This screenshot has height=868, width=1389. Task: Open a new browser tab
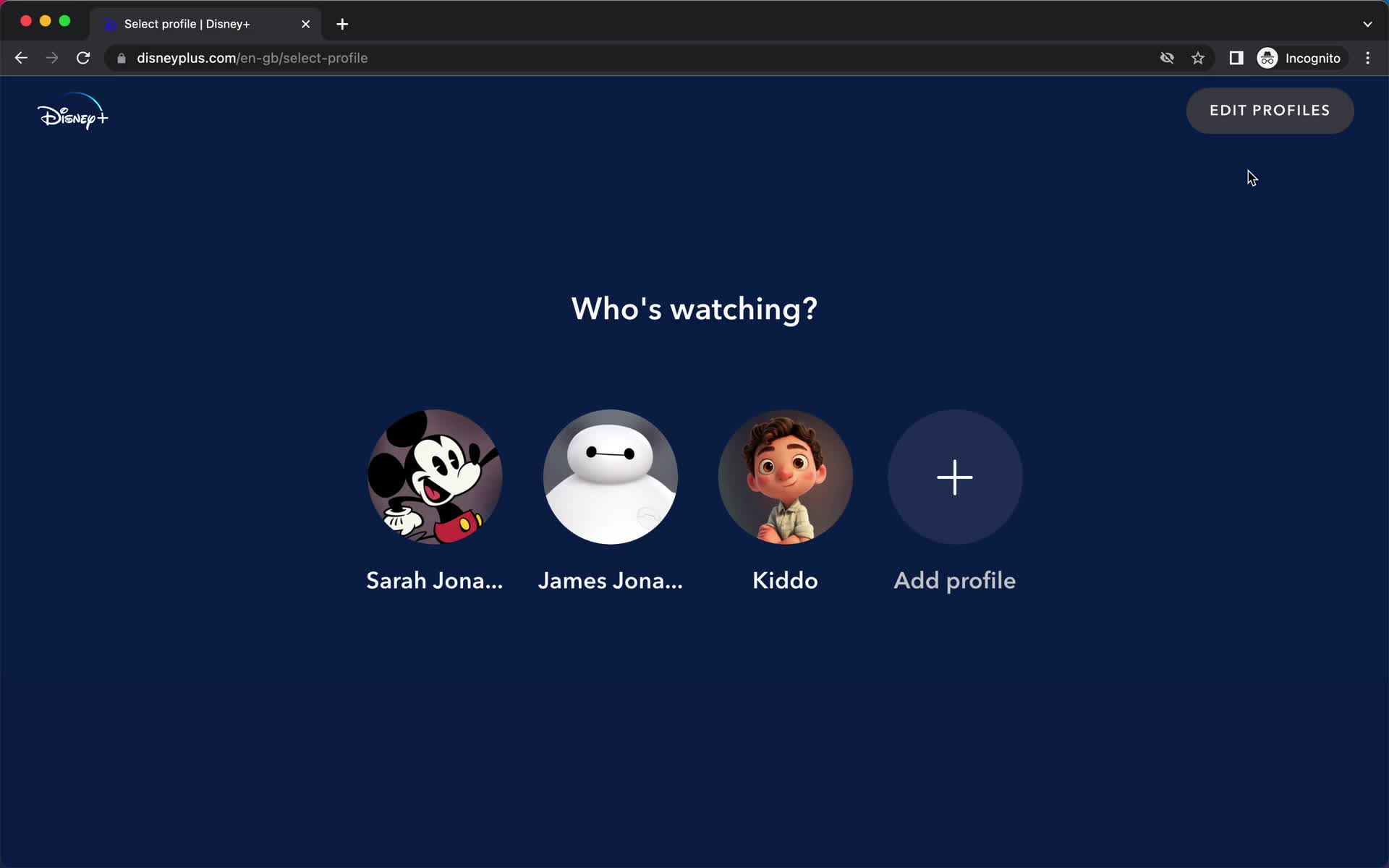342,24
